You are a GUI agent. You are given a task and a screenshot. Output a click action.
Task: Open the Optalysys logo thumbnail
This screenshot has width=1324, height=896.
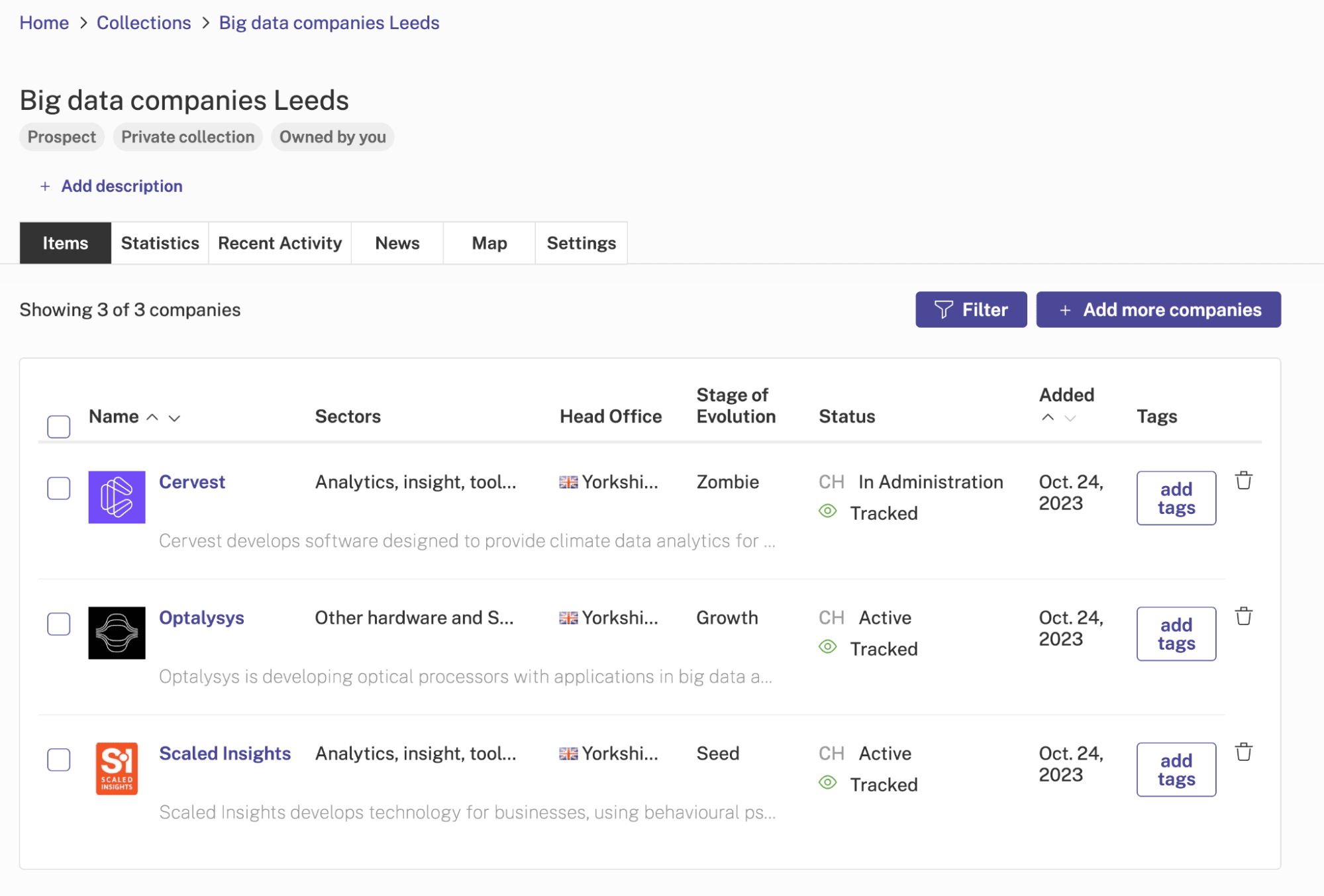(x=117, y=632)
